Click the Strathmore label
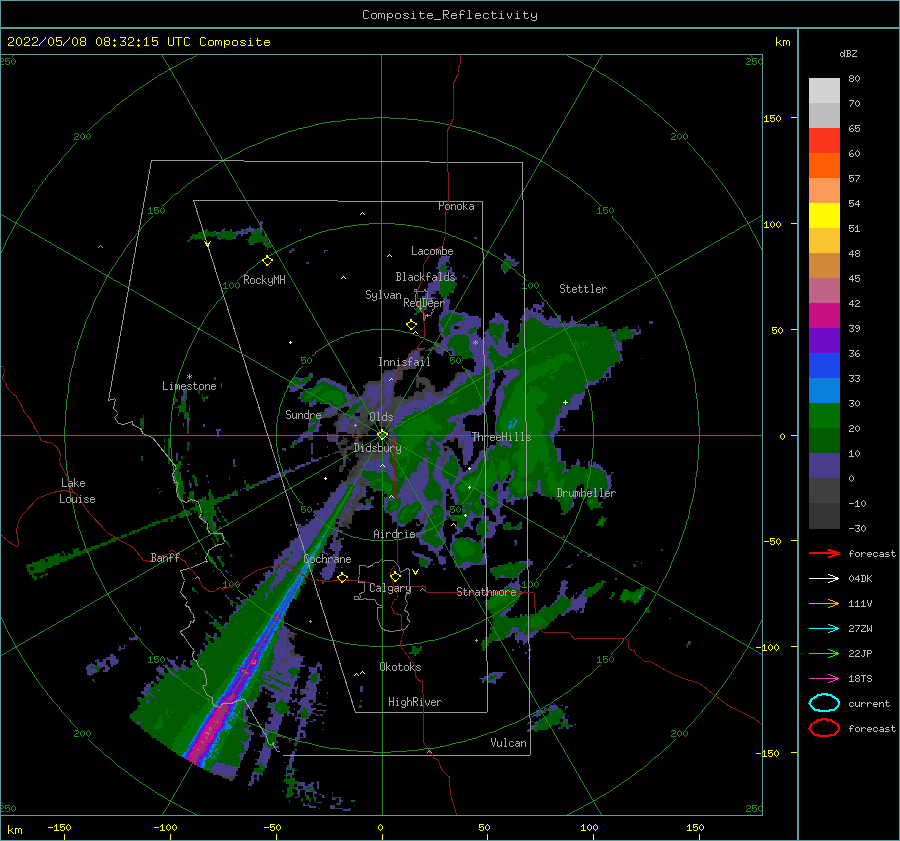The width and height of the screenshot is (900, 841). pyautogui.click(x=486, y=592)
